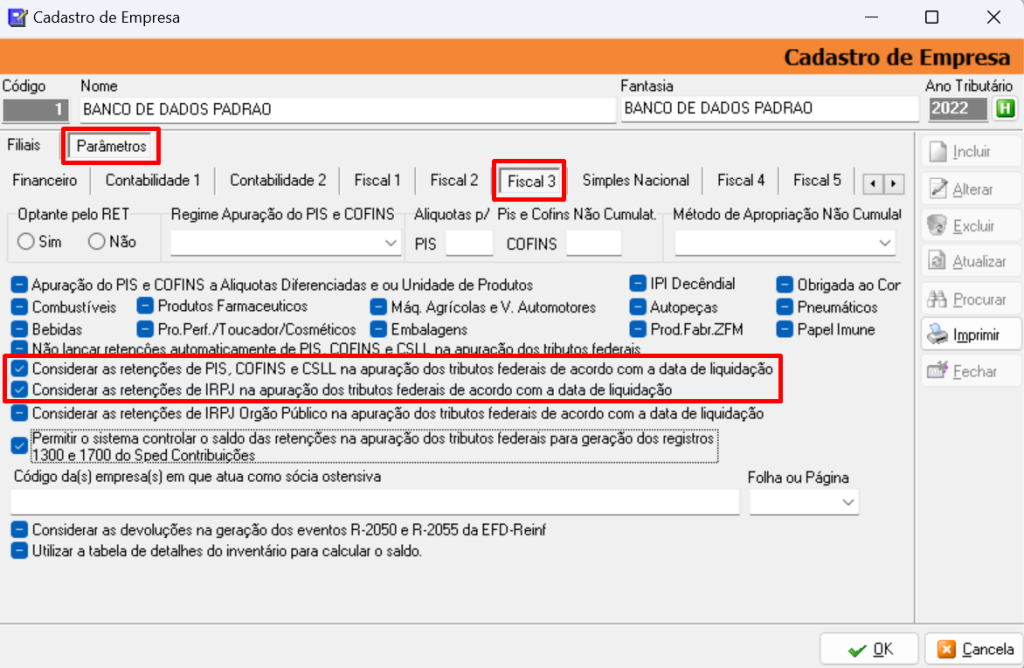Click the sócia ostensiva company code field

tap(375, 501)
